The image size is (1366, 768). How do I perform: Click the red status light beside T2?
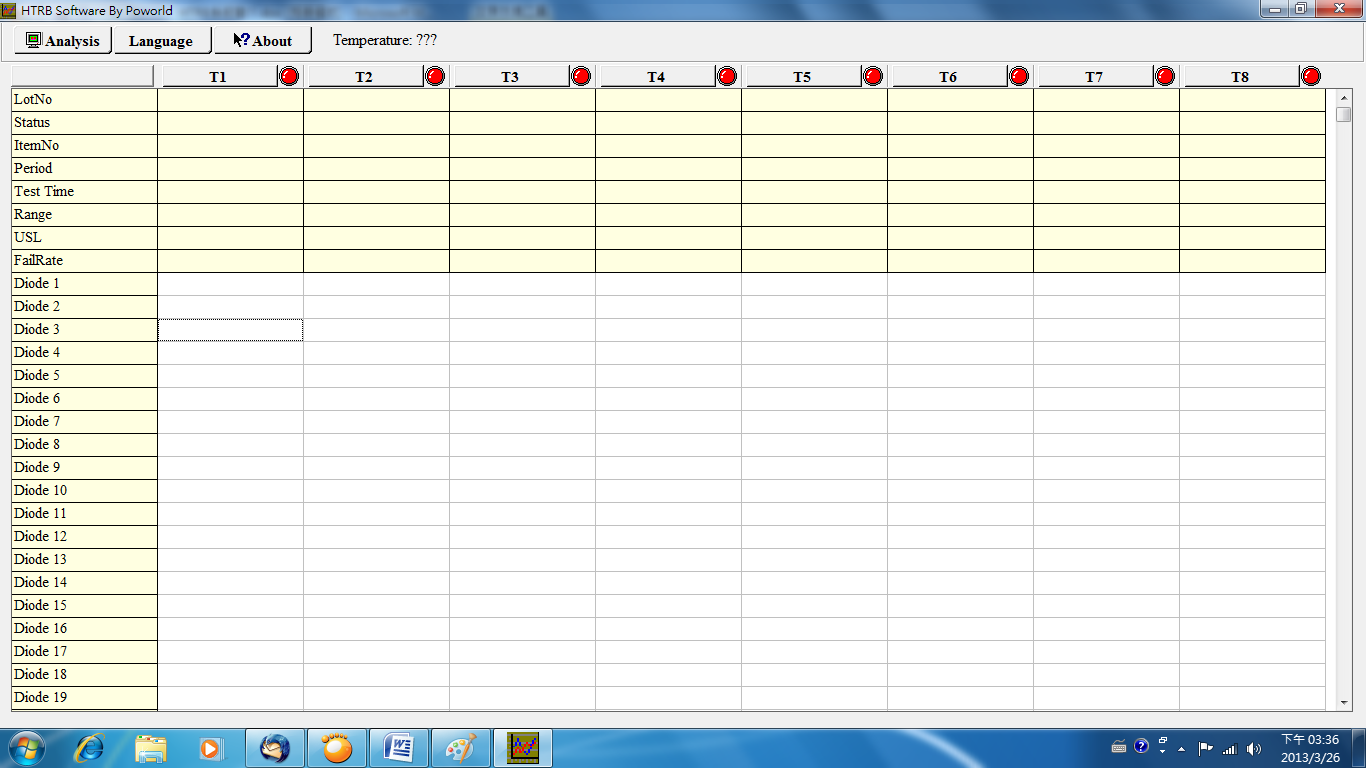pos(435,76)
